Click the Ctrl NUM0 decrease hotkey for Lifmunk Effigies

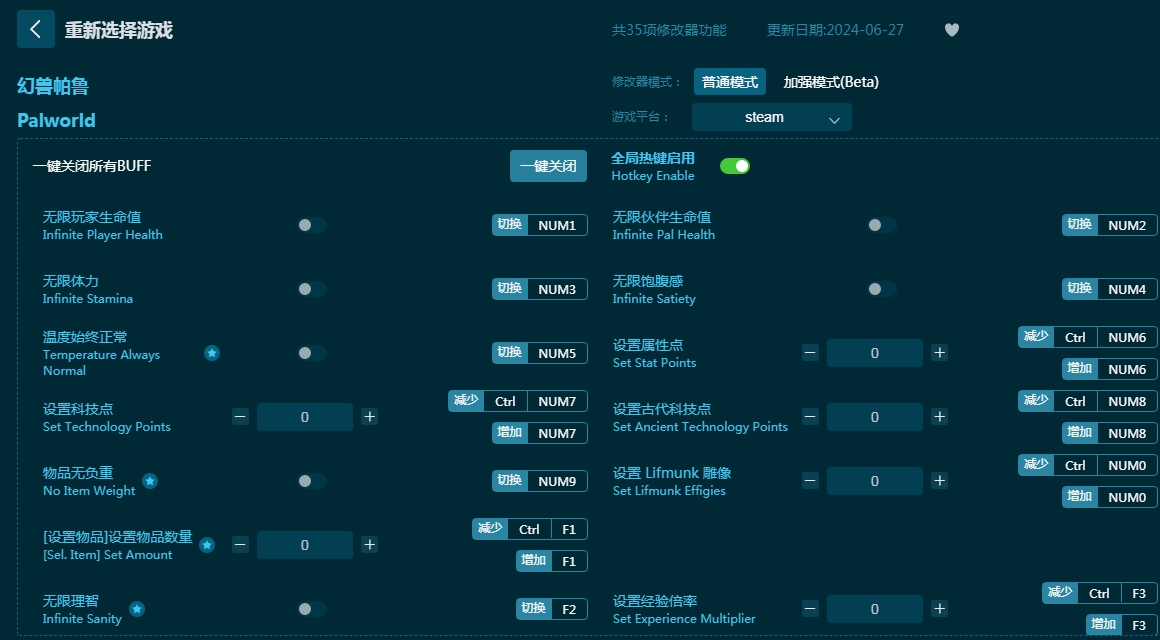[x=1088, y=465]
